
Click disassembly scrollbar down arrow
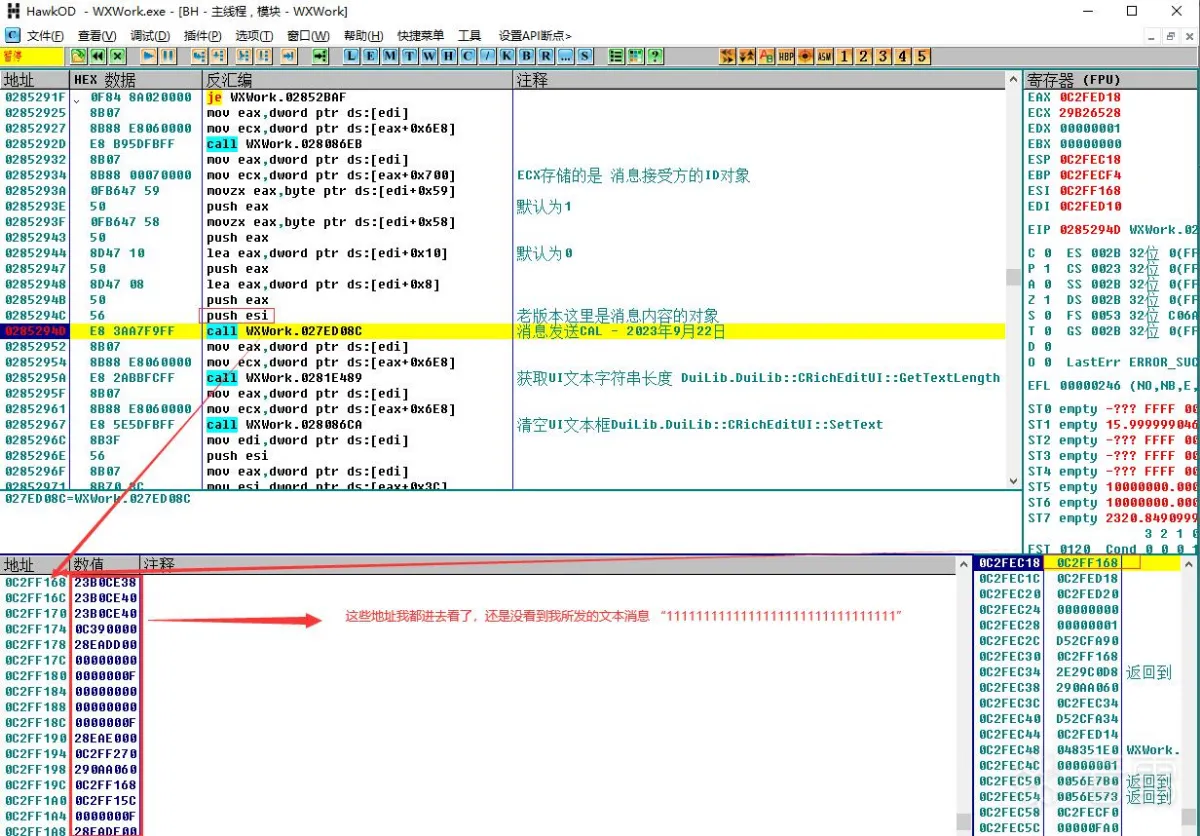(1013, 481)
